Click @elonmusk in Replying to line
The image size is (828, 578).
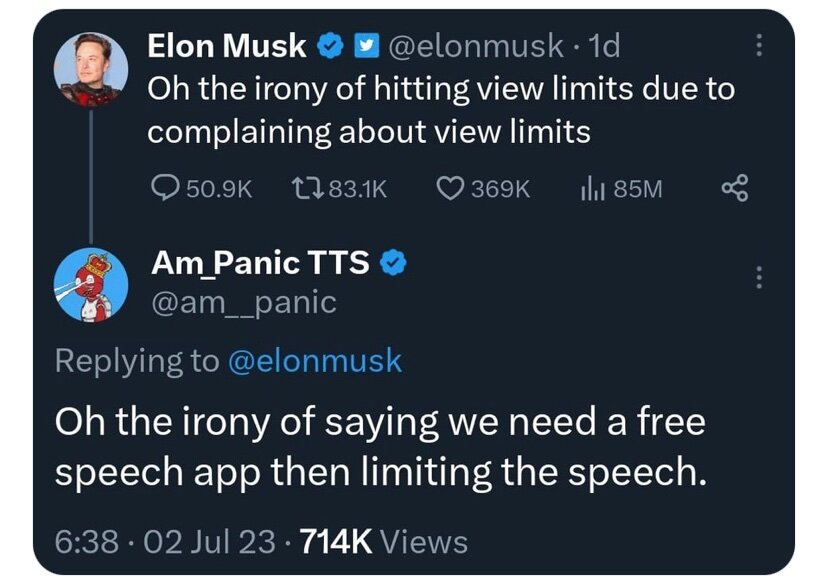(x=315, y=360)
